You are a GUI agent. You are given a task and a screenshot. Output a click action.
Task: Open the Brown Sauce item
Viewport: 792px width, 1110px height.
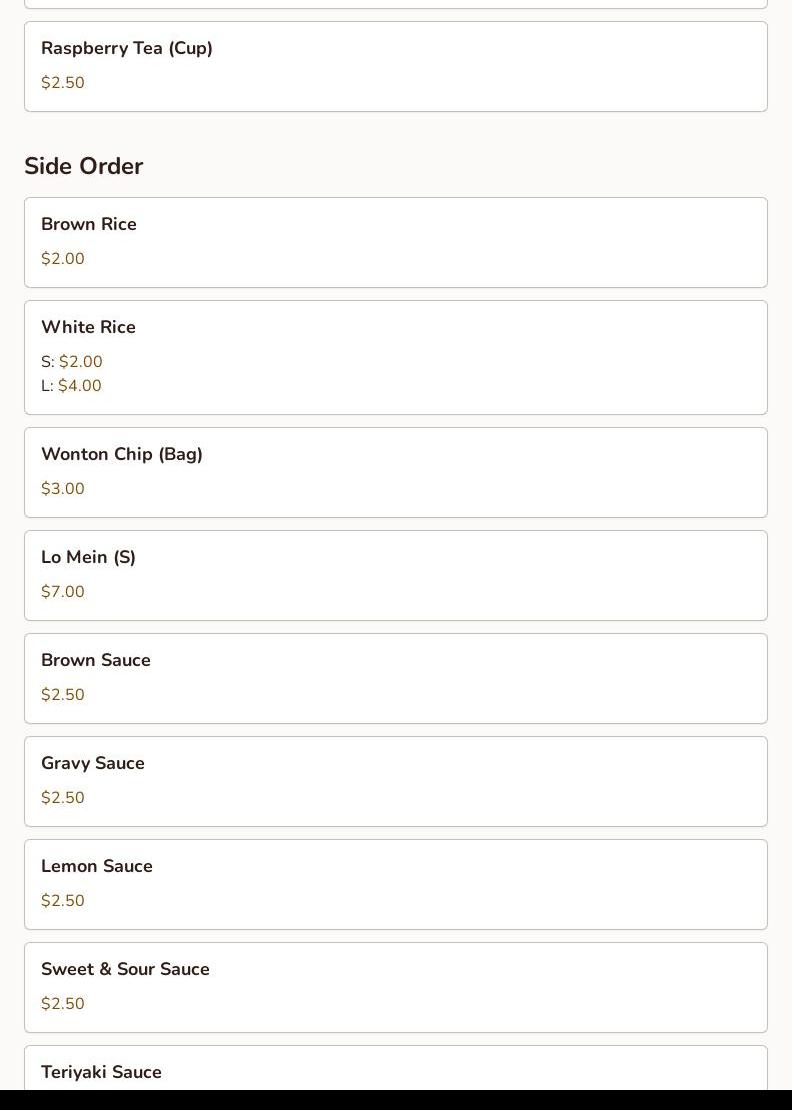(x=396, y=678)
